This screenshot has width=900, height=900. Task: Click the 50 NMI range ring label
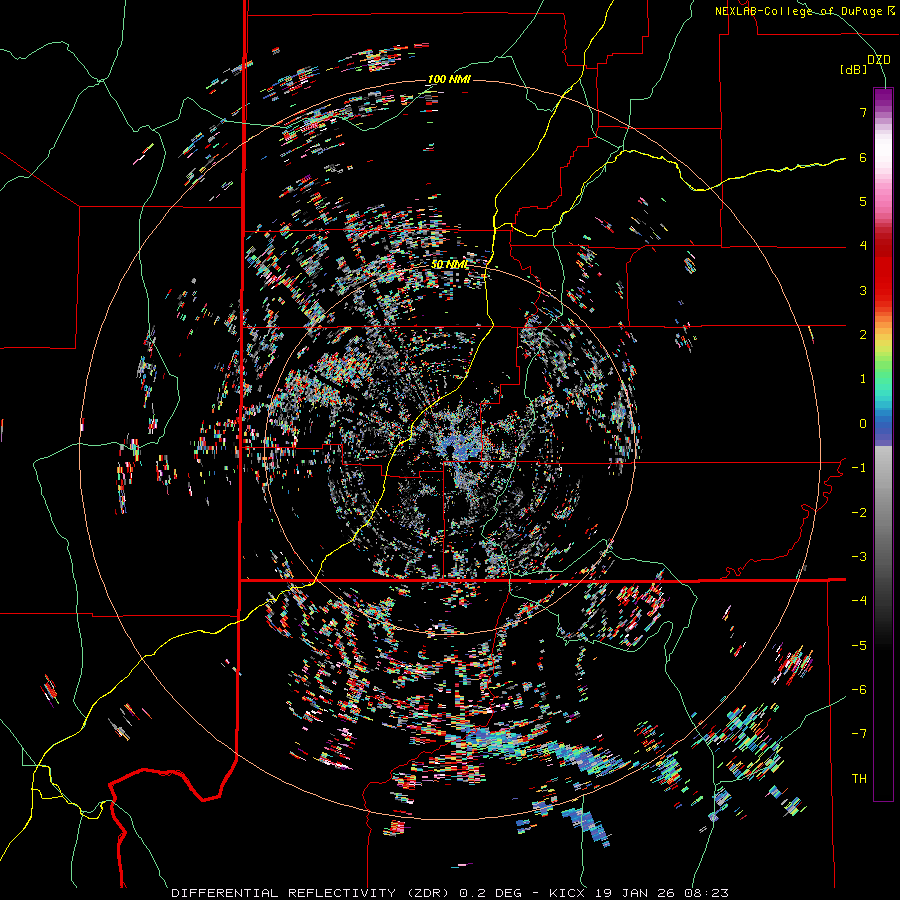coord(450,265)
